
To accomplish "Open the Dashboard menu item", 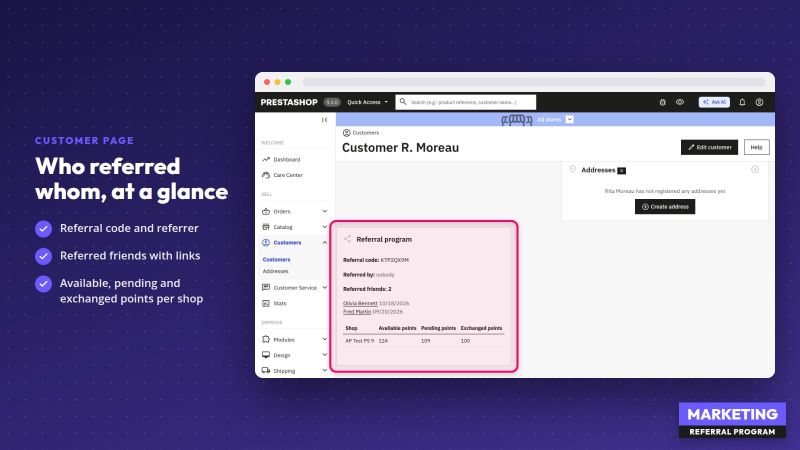I will pos(287,160).
